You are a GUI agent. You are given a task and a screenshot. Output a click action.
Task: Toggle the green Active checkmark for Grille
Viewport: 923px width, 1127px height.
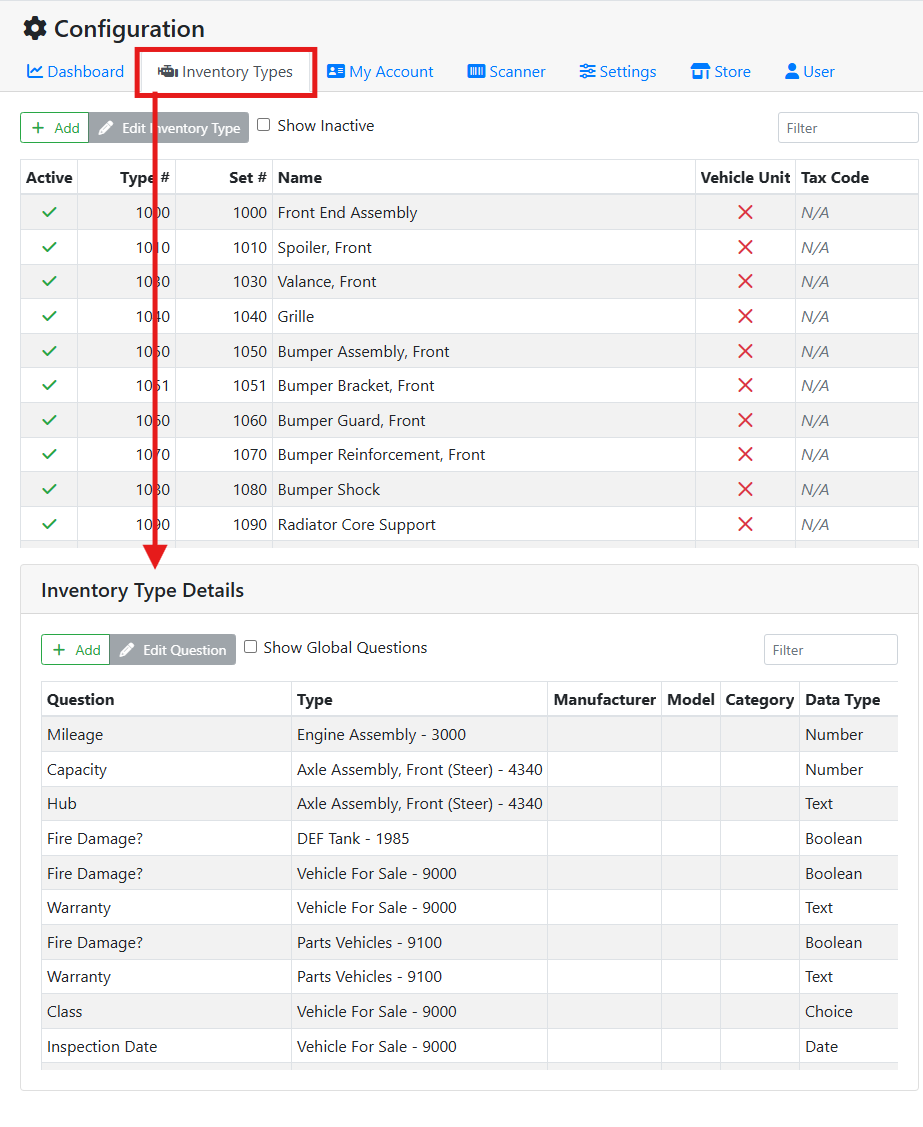coord(48,316)
